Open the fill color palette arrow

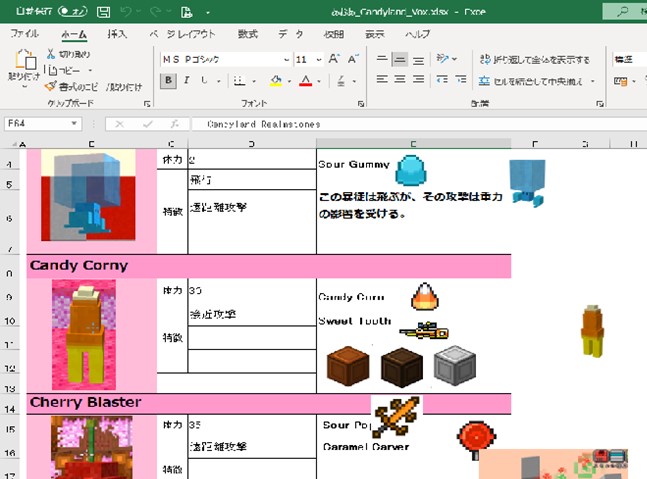[x=289, y=81]
